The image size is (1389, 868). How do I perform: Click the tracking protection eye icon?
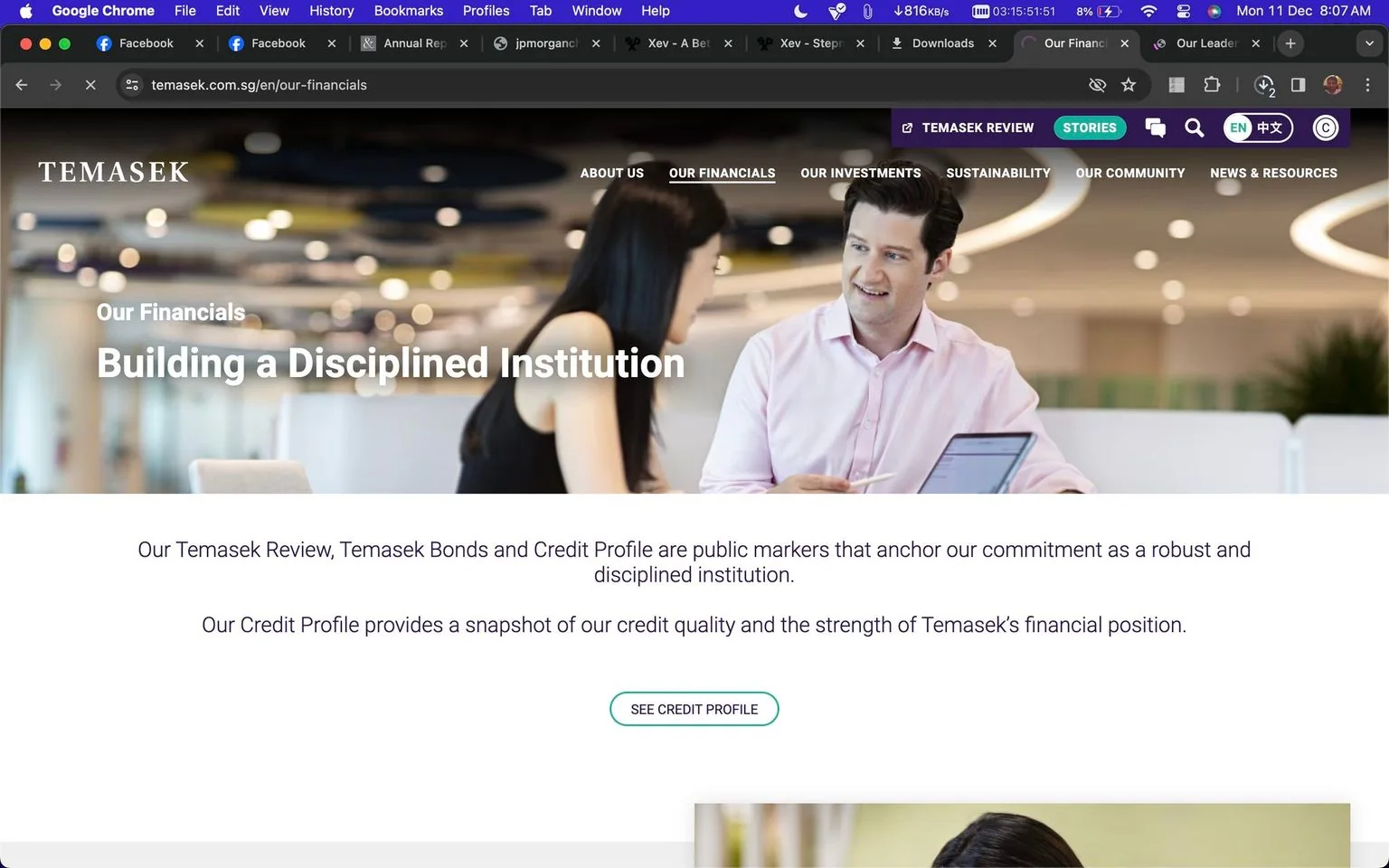(x=1097, y=85)
